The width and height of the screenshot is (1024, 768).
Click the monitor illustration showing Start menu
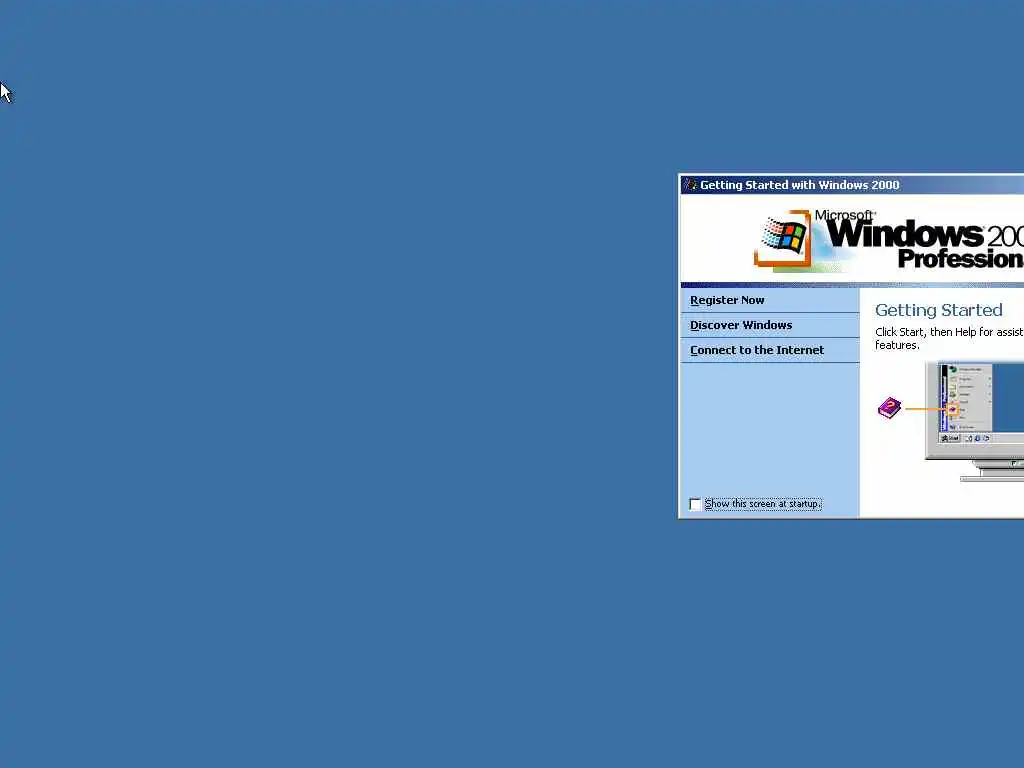tap(975, 421)
